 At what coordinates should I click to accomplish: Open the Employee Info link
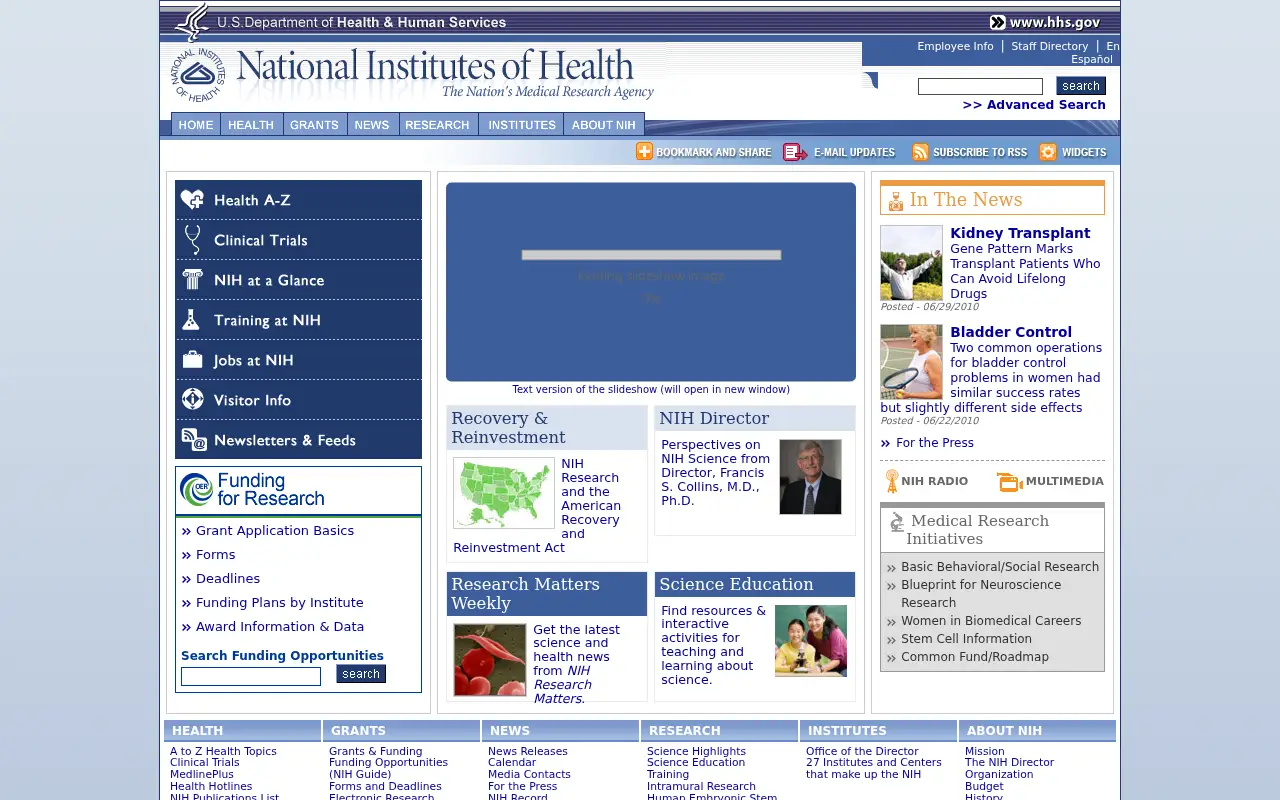[955, 46]
